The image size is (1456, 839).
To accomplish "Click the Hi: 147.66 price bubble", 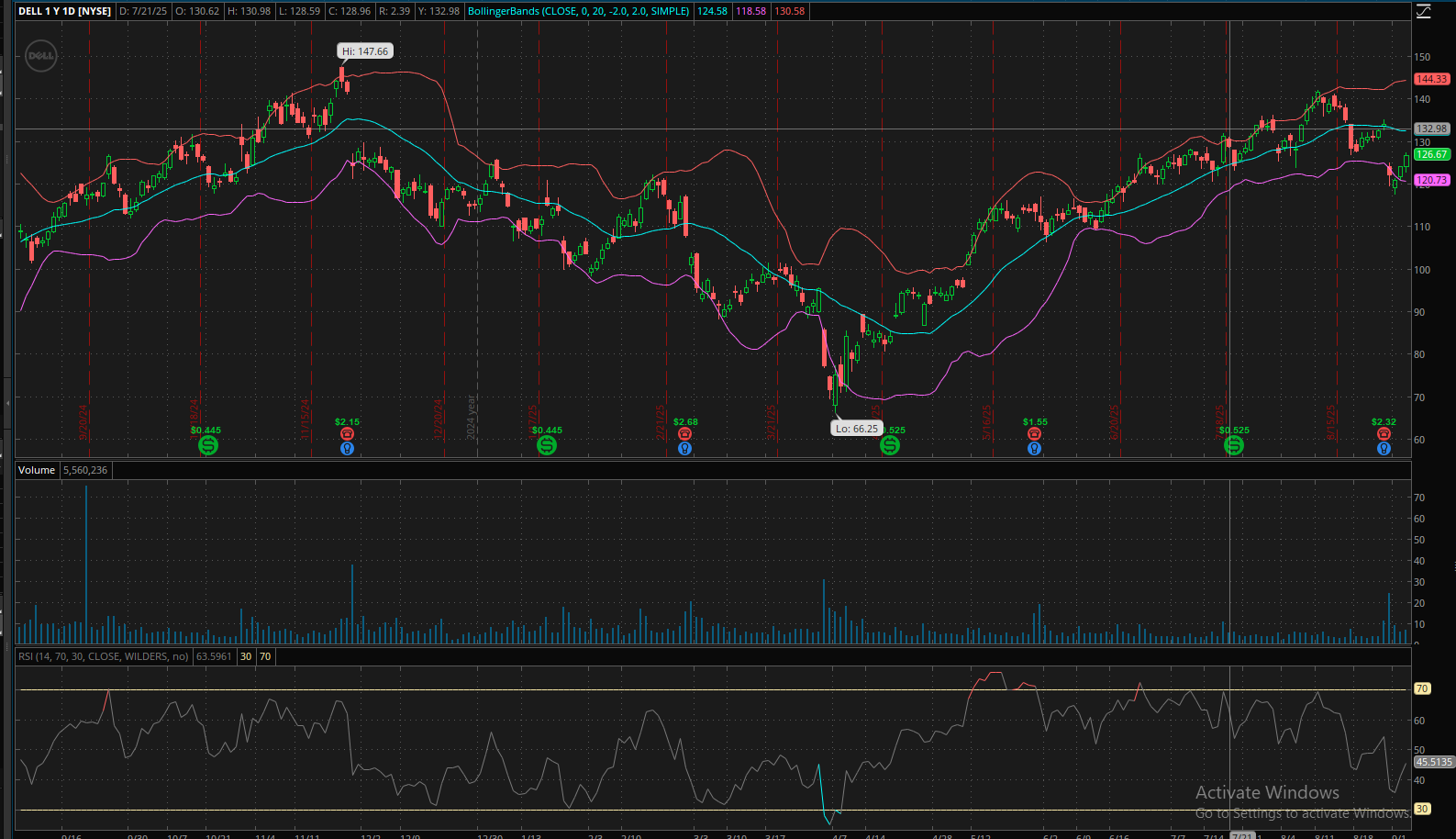I will point(365,51).
